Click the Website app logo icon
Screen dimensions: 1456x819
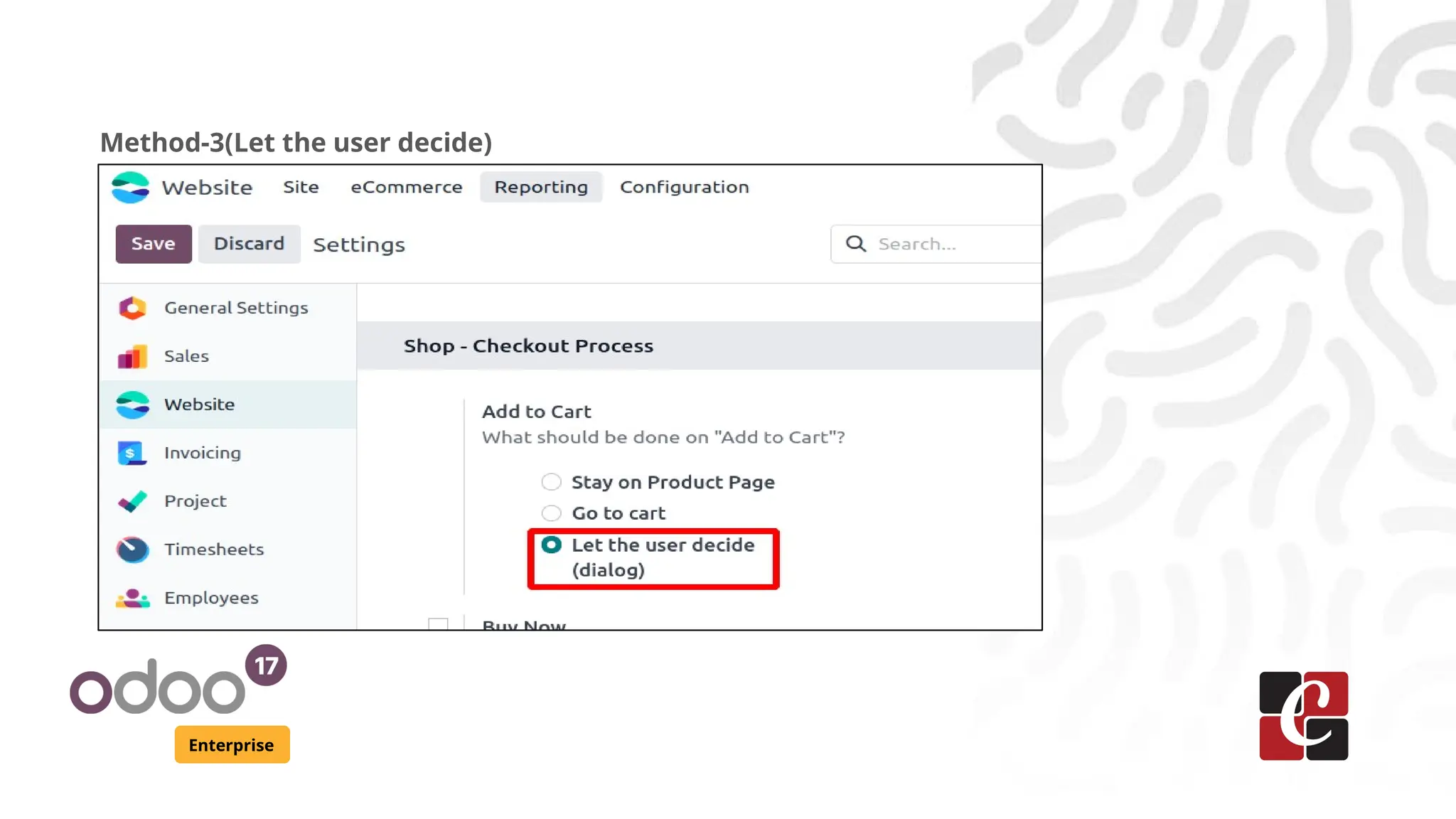pos(131,188)
